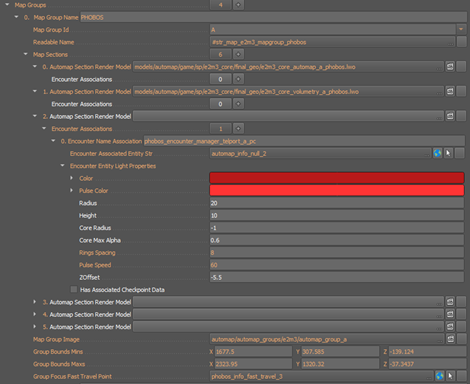This screenshot has height=384, width=470.
Task: Click blank square button after section 0 render model
Action: 461,67
